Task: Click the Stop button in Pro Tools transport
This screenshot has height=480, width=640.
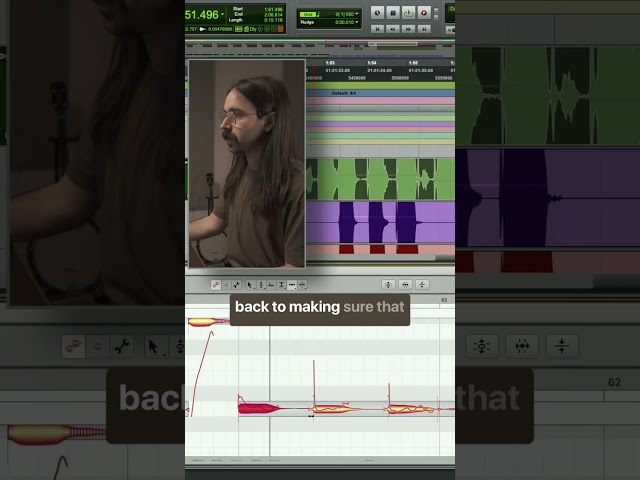Action: point(393,13)
